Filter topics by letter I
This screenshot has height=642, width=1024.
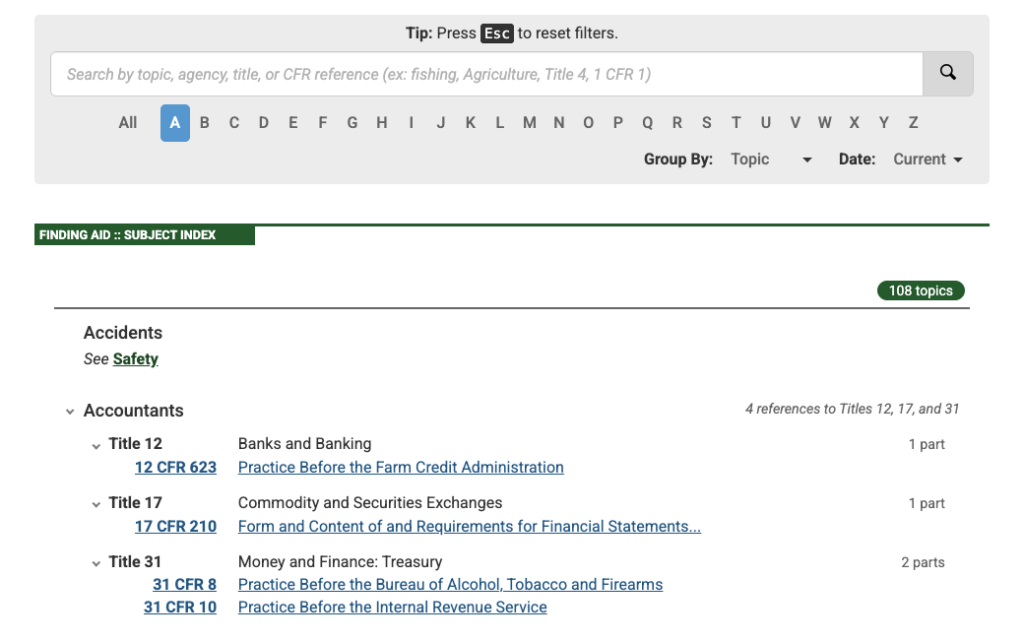tap(411, 123)
